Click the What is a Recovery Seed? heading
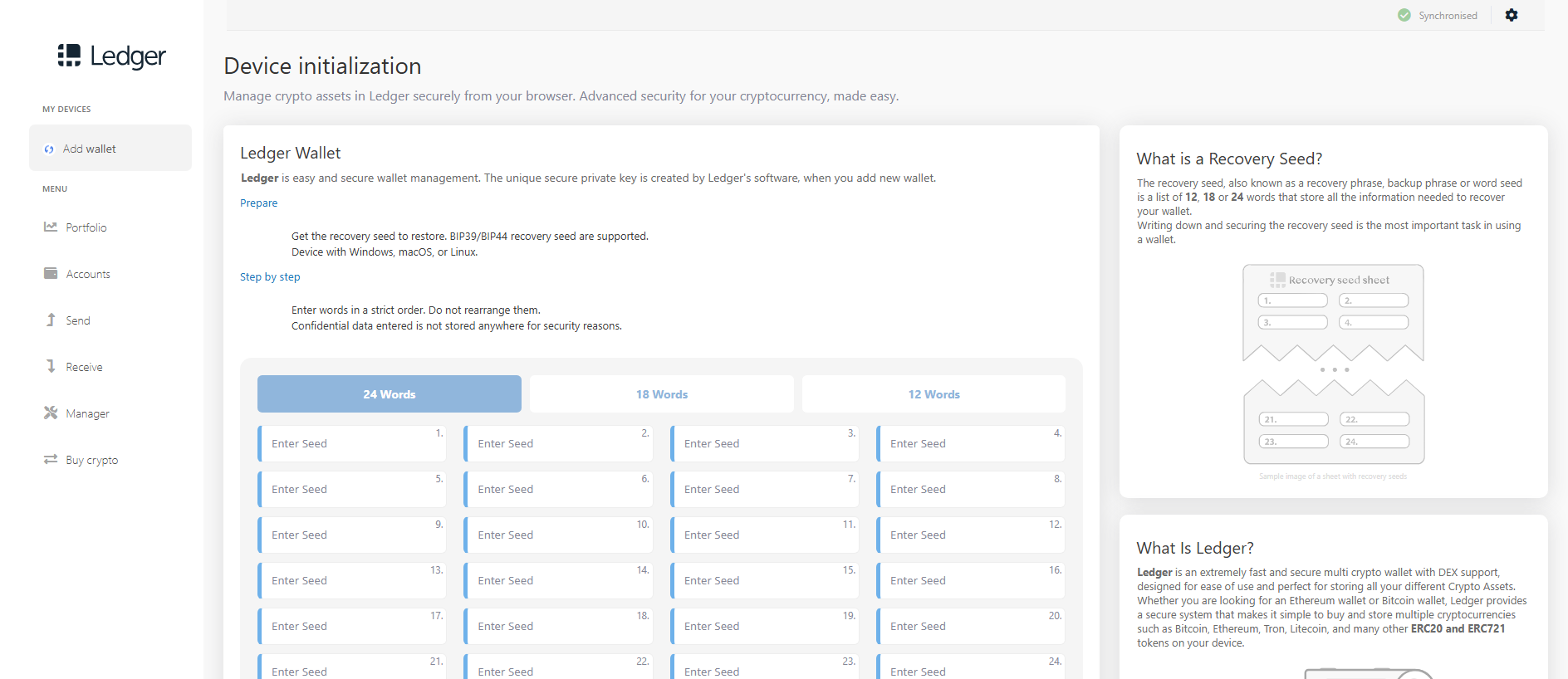 tap(1229, 159)
